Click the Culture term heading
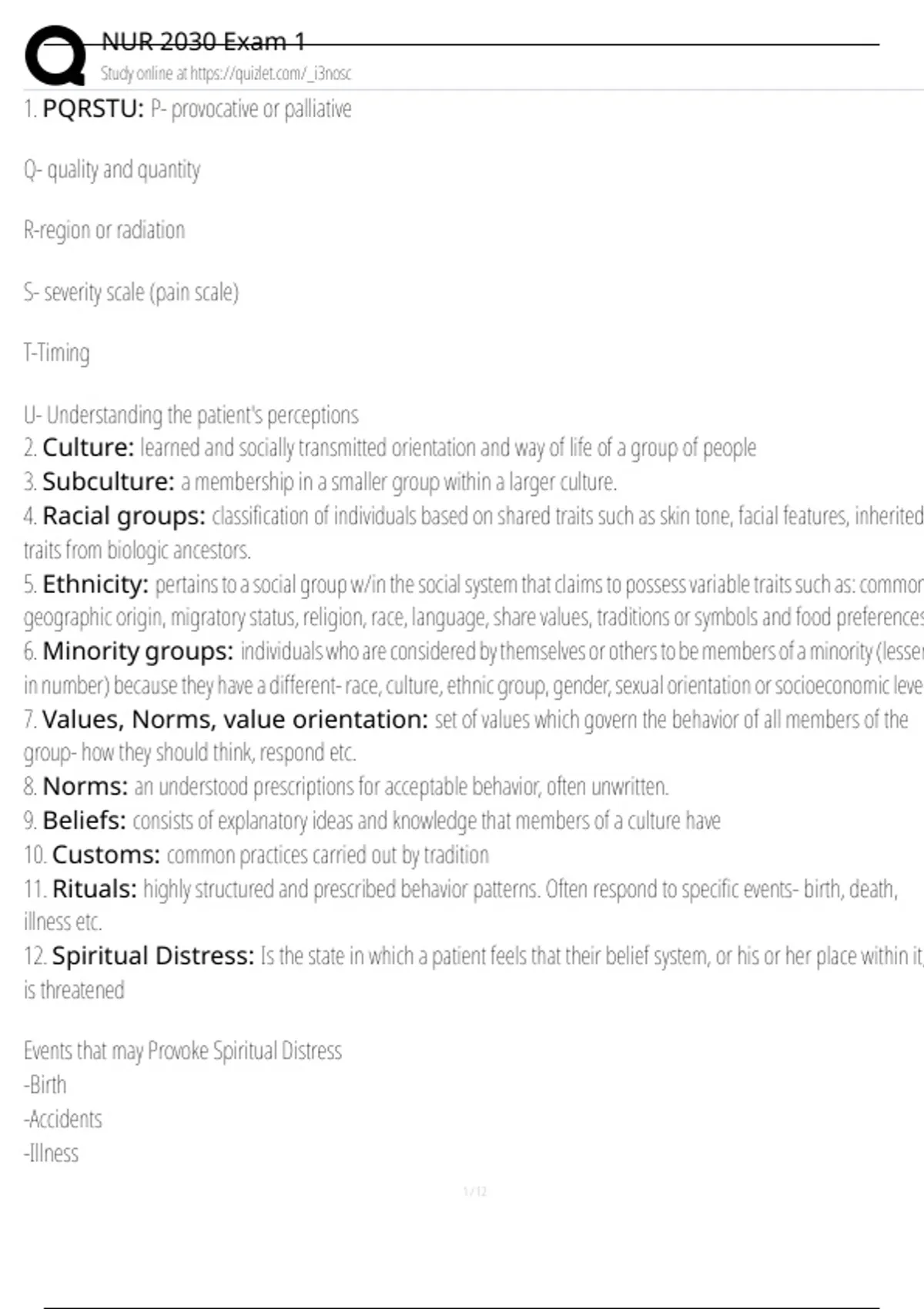The image size is (924, 1309). click(x=88, y=447)
